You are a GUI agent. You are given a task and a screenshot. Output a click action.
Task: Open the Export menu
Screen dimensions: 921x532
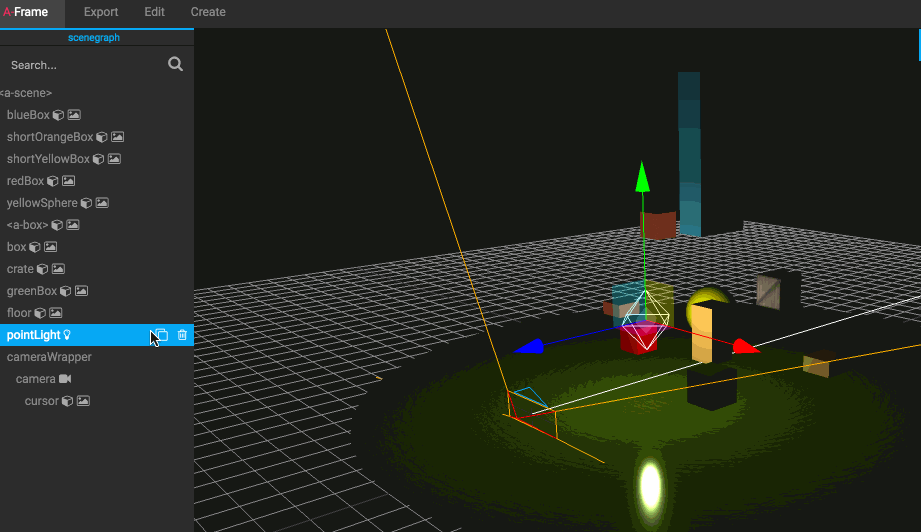[101, 12]
